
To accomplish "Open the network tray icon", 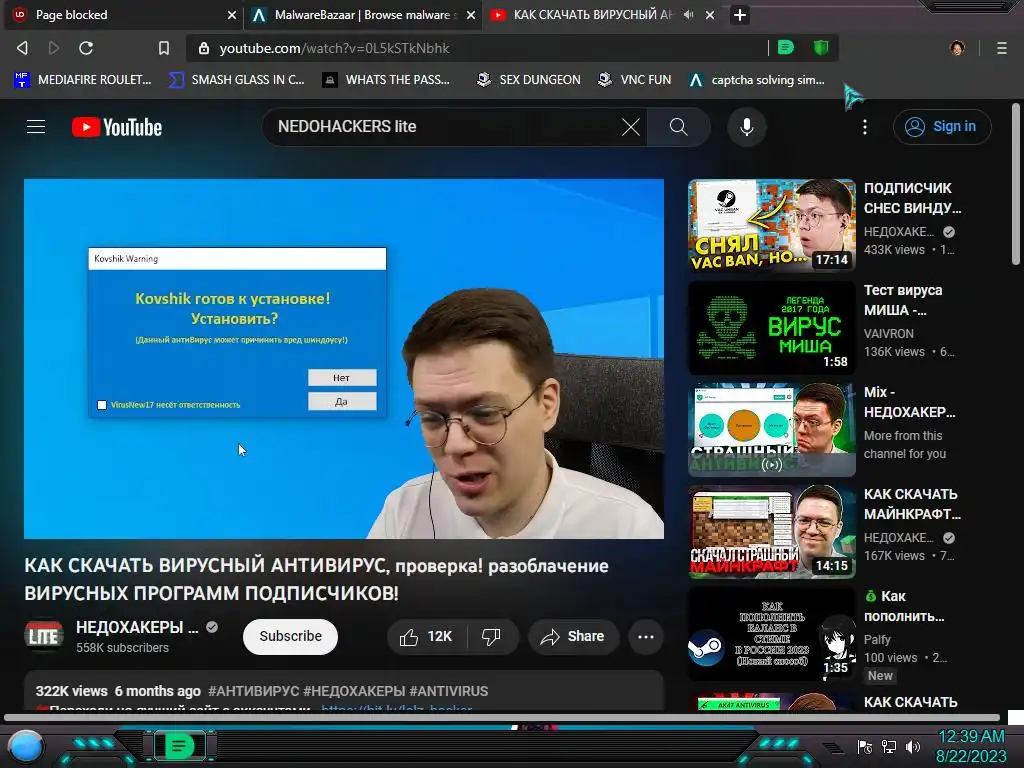I will [889, 746].
